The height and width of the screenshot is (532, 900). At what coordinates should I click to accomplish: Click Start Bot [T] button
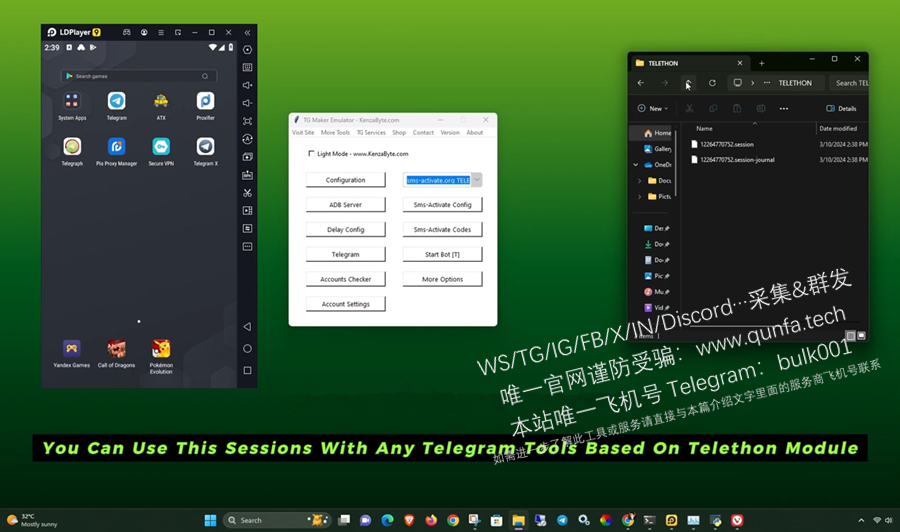pyautogui.click(x=443, y=254)
